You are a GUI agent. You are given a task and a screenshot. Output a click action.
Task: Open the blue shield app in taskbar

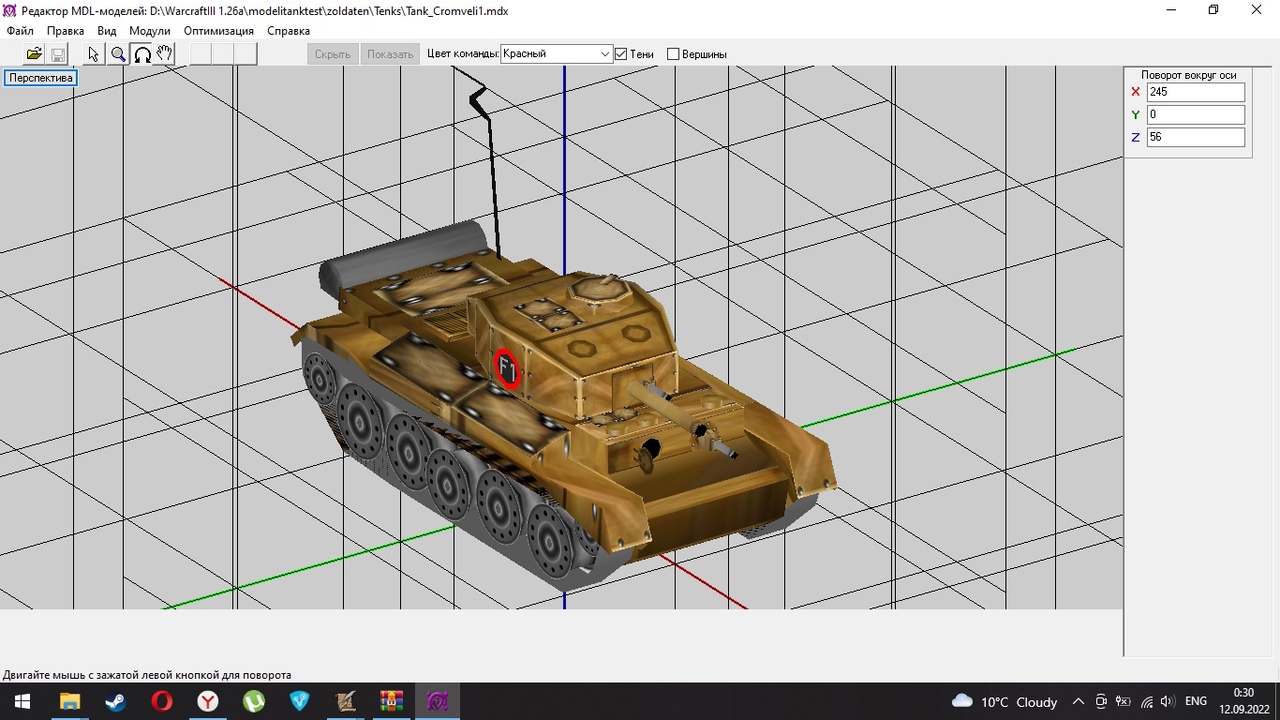[299, 701]
